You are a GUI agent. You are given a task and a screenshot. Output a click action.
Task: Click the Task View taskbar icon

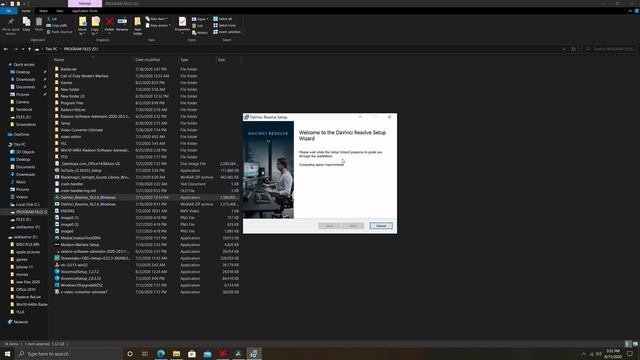[x=145, y=354]
